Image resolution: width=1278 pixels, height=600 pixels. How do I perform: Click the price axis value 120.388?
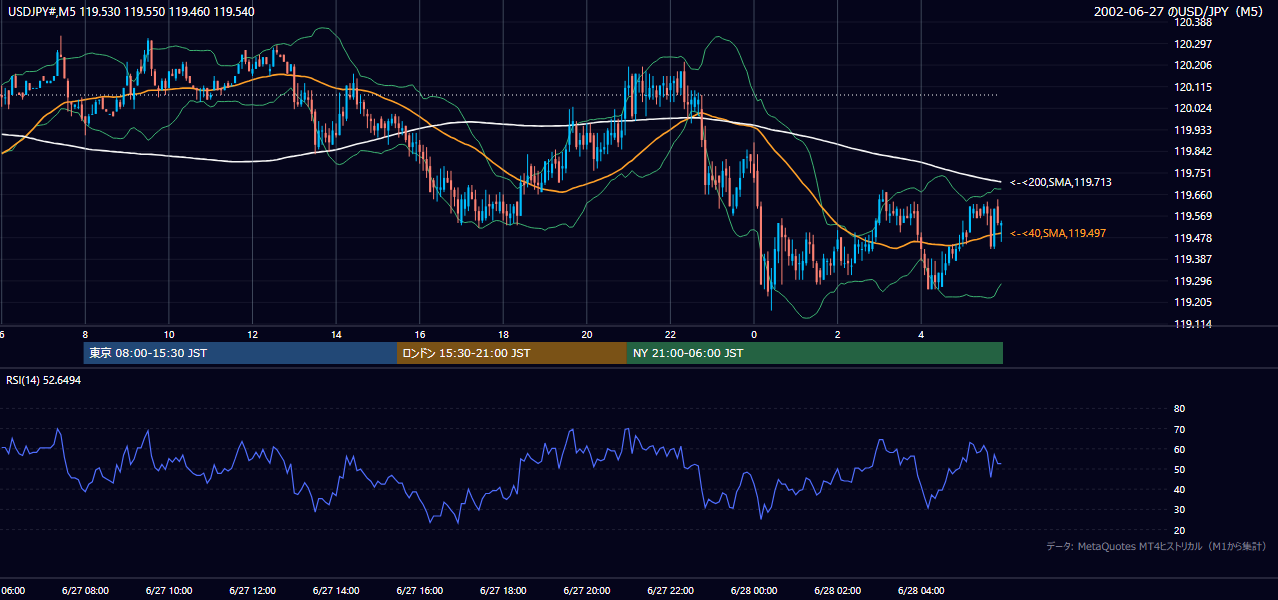point(1194,22)
